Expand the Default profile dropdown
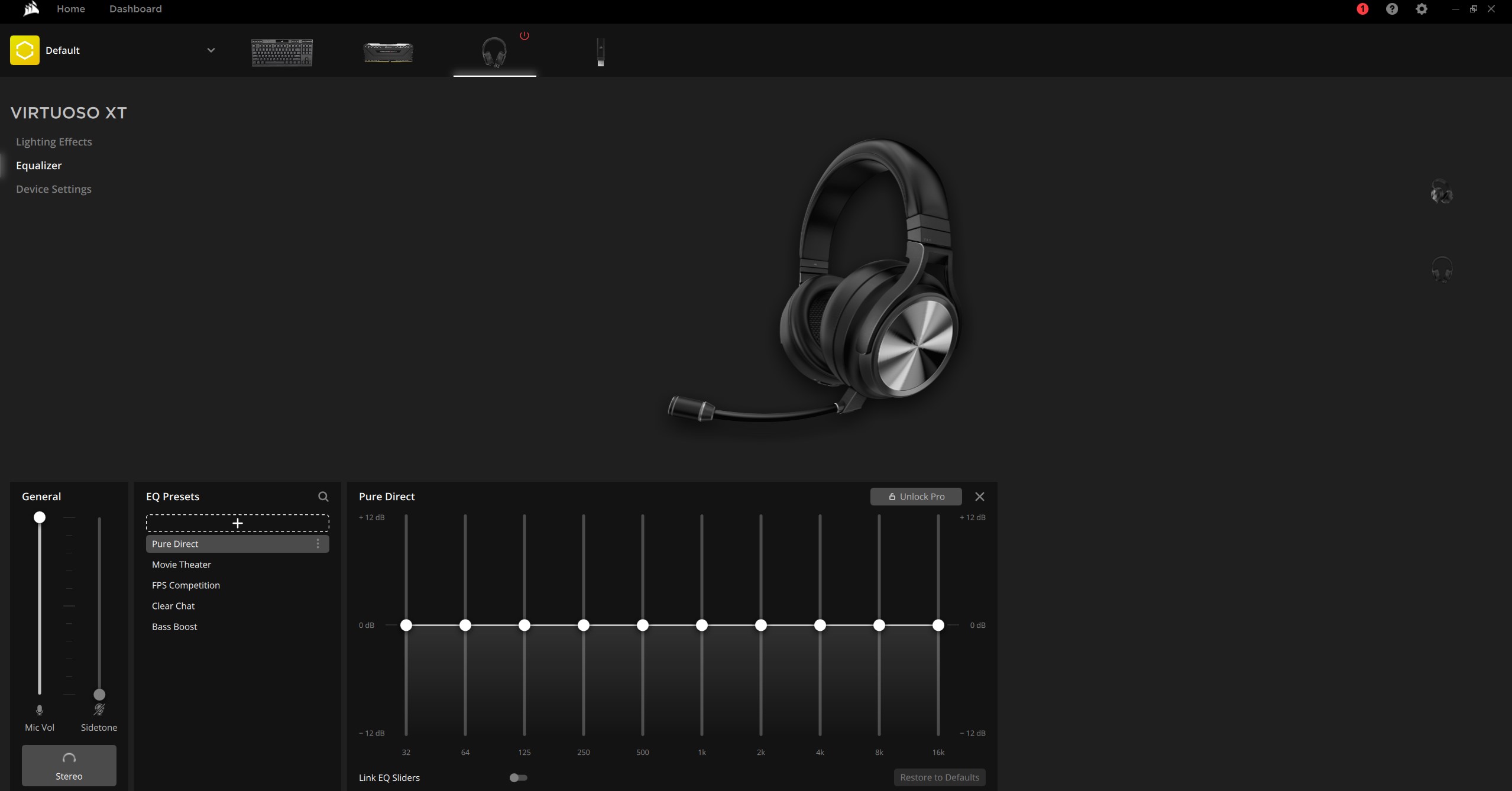 tap(211, 50)
